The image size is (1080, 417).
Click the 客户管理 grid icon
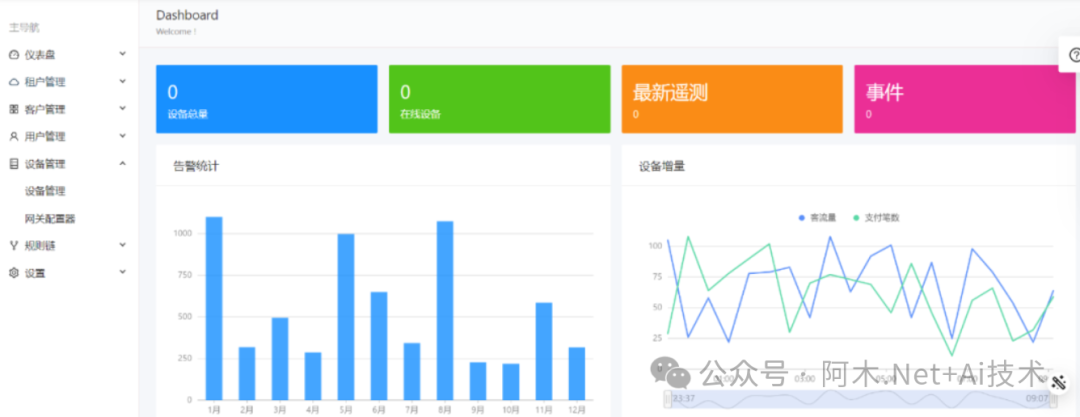[14, 109]
